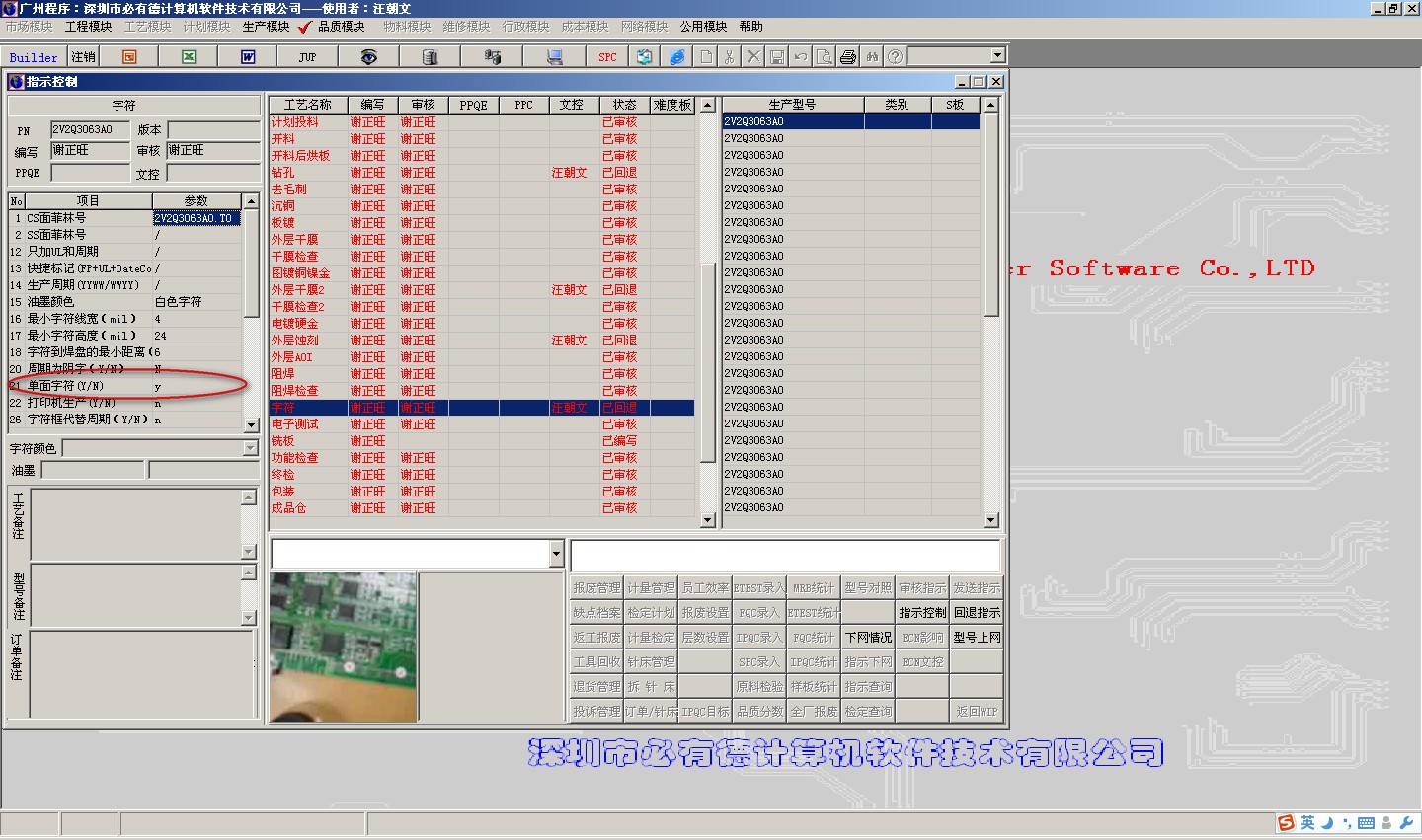Click the database cylinder icon in toolbar
The image size is (1422, 840).
point(430,57)
